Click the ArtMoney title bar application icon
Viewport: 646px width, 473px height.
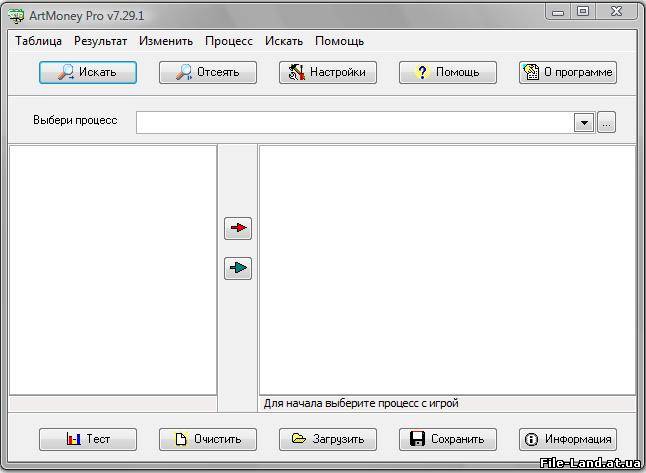pyautogui.click(x=16, y=16)
